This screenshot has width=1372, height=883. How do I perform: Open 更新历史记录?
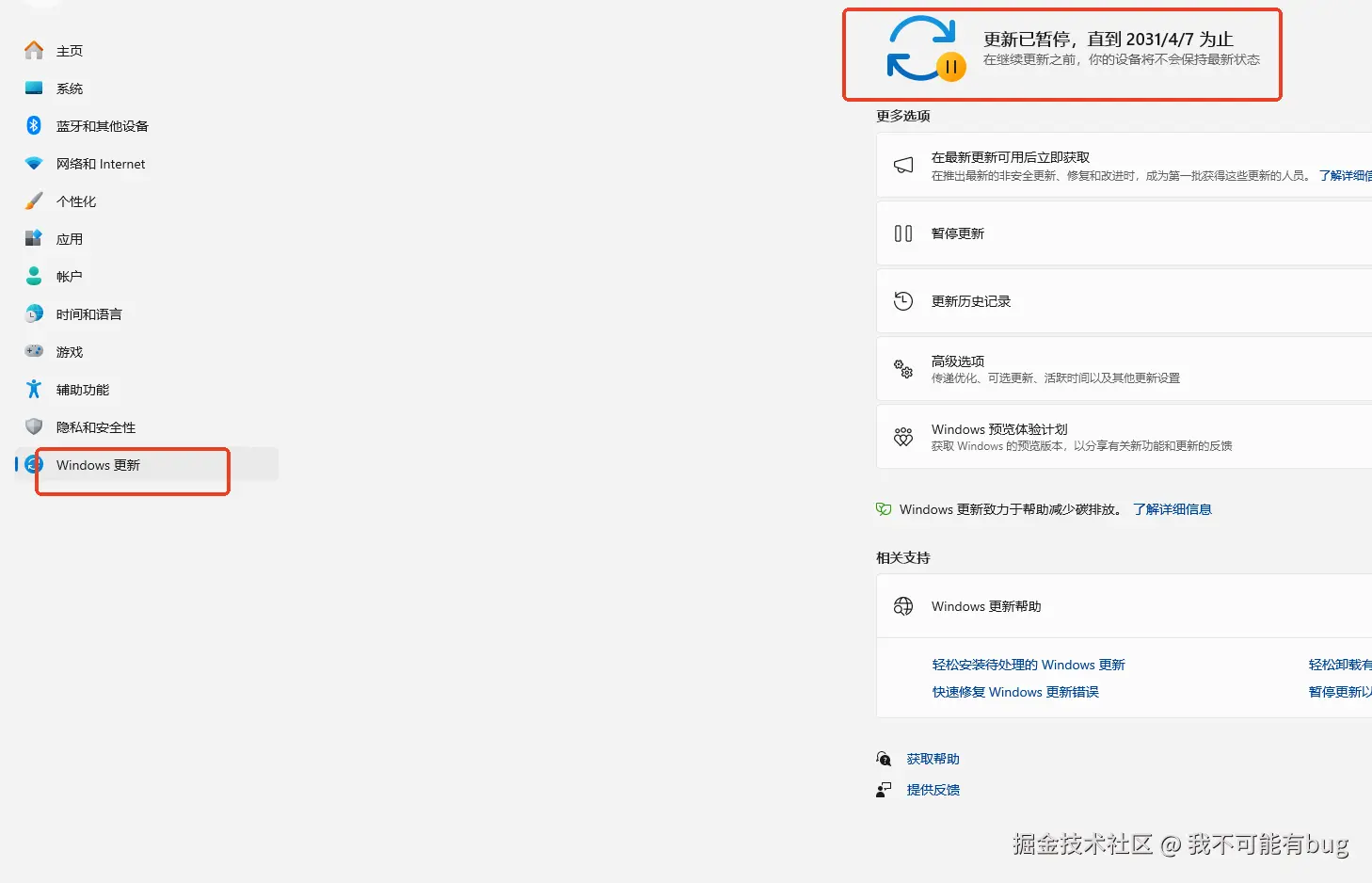click(x=1125, y=301)
